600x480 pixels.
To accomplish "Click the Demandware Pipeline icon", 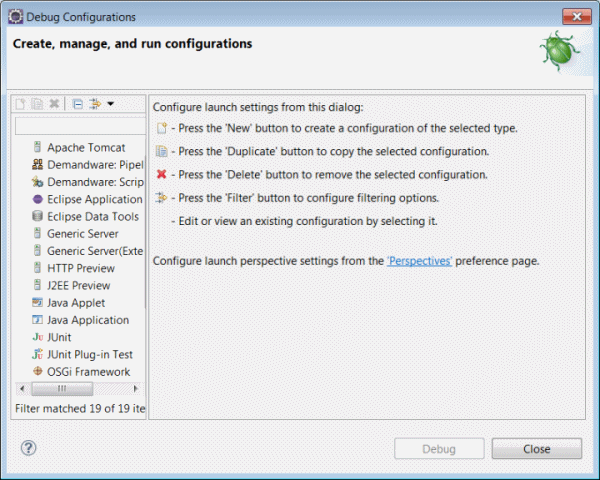I will click(x=37, y=164).
